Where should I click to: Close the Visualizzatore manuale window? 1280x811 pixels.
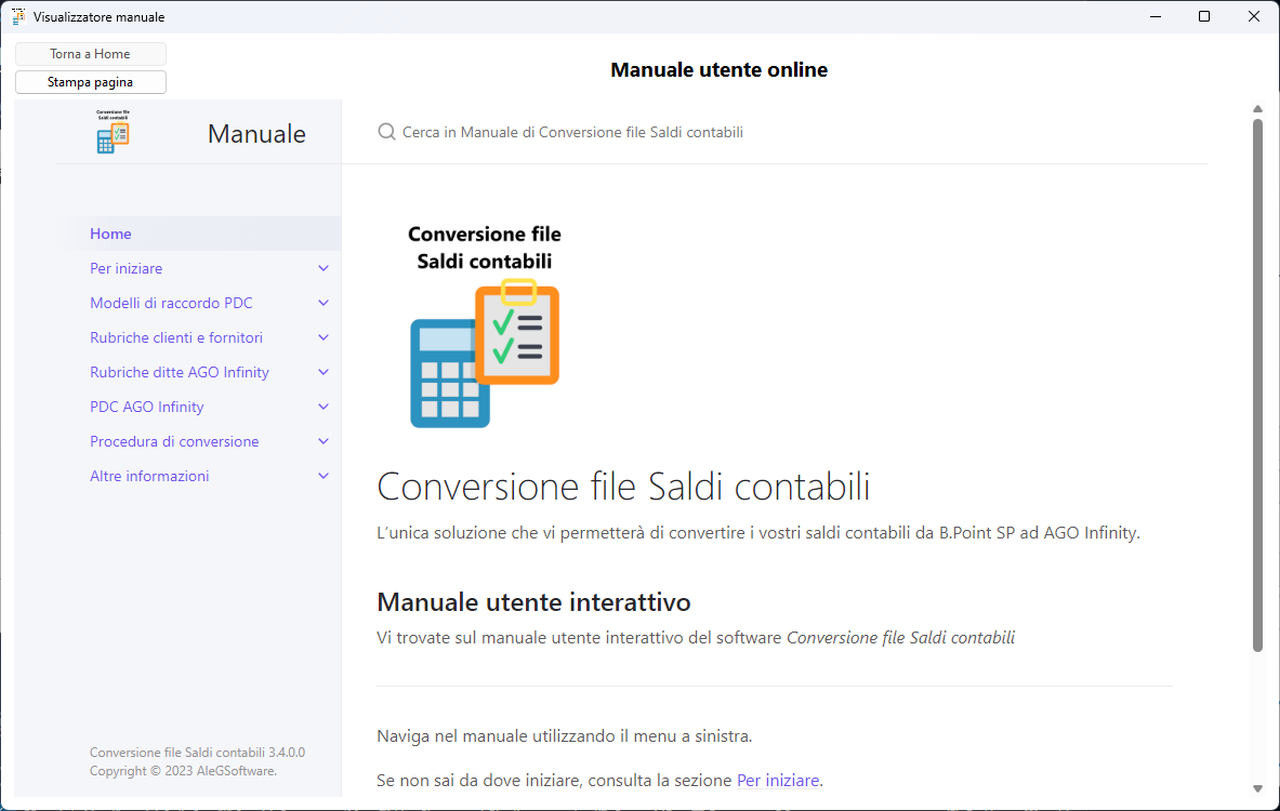click(x=1254, y=17)
